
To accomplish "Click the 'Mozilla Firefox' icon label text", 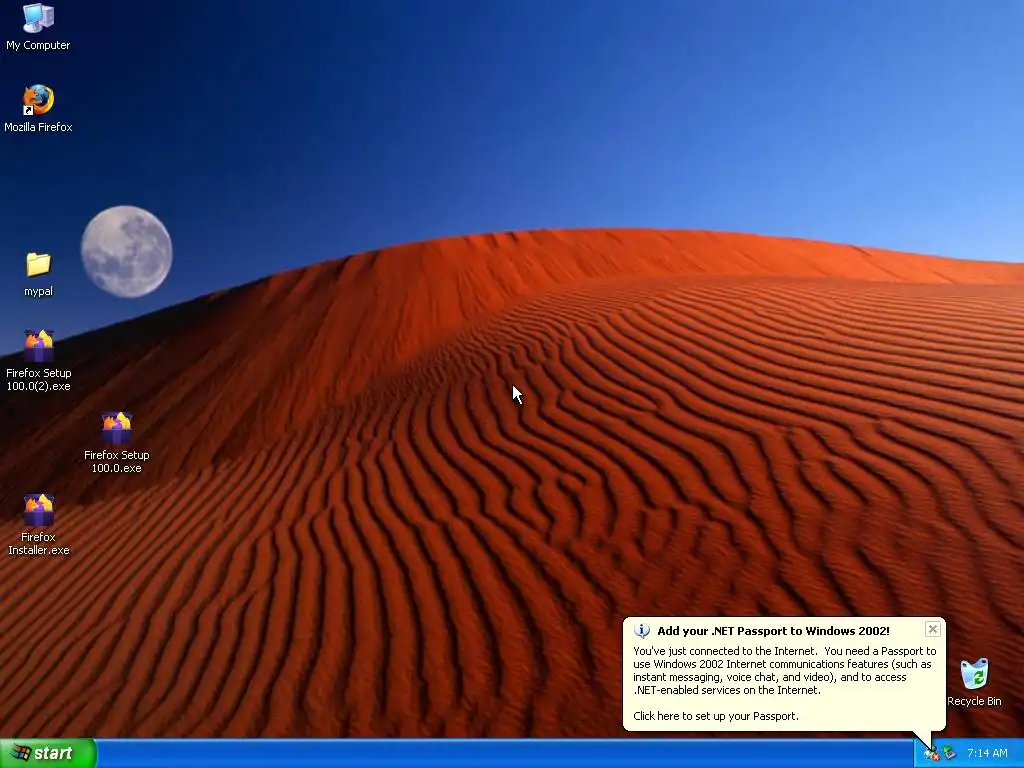I will [38, 127].
